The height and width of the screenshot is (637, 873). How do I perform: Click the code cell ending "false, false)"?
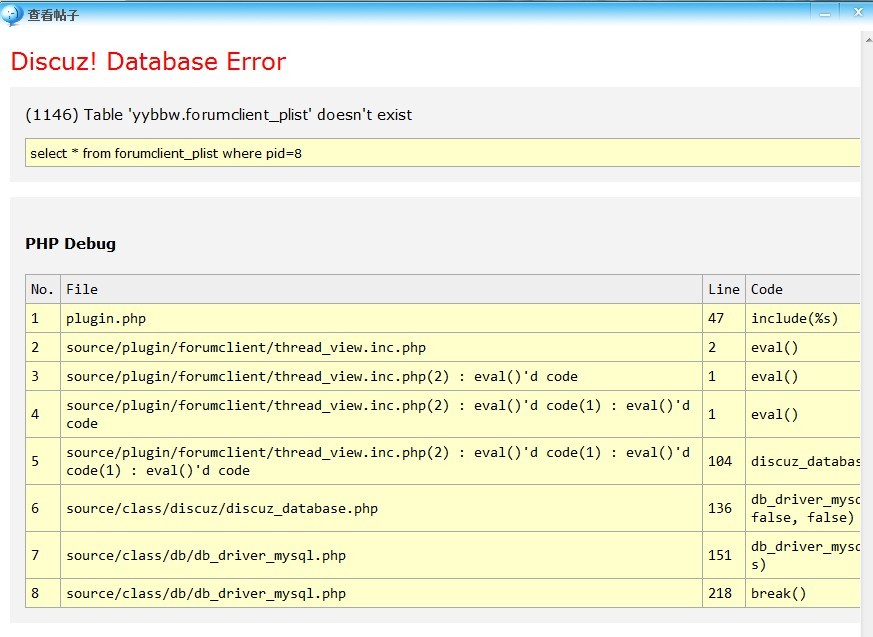pos(803,508)
